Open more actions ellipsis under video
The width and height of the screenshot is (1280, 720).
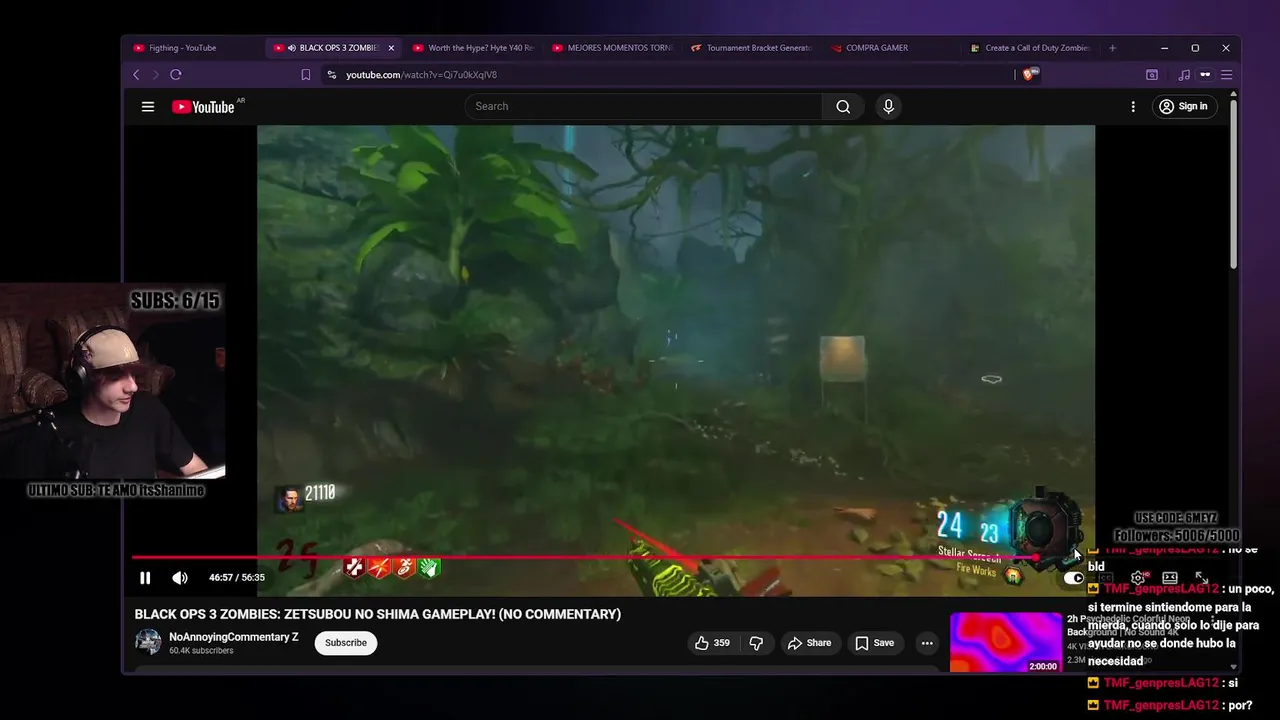pos(927,643)
